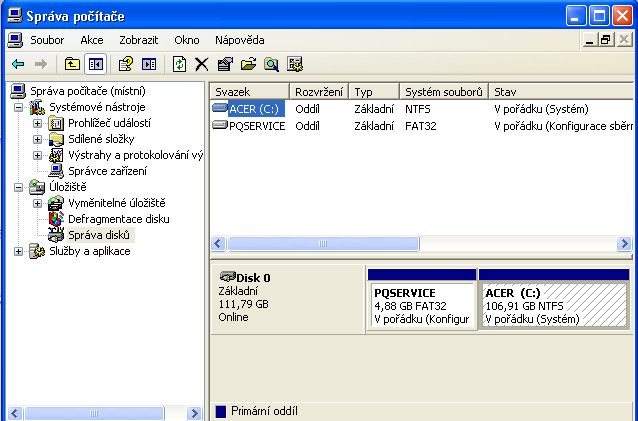Expand Prohlížeč událostí node

click(x=37, y=123)
